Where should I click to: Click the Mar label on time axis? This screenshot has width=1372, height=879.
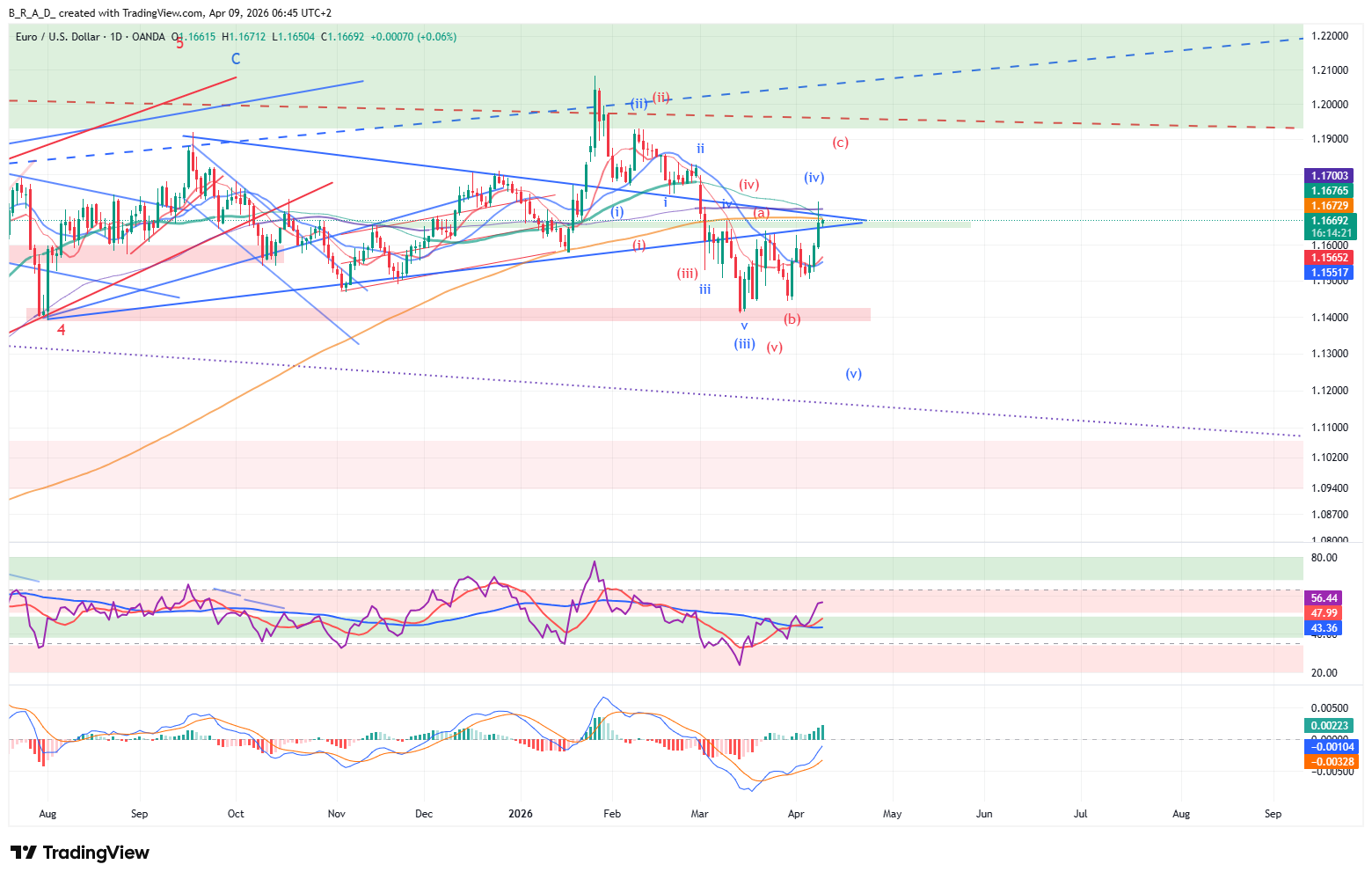coord(699,814)
